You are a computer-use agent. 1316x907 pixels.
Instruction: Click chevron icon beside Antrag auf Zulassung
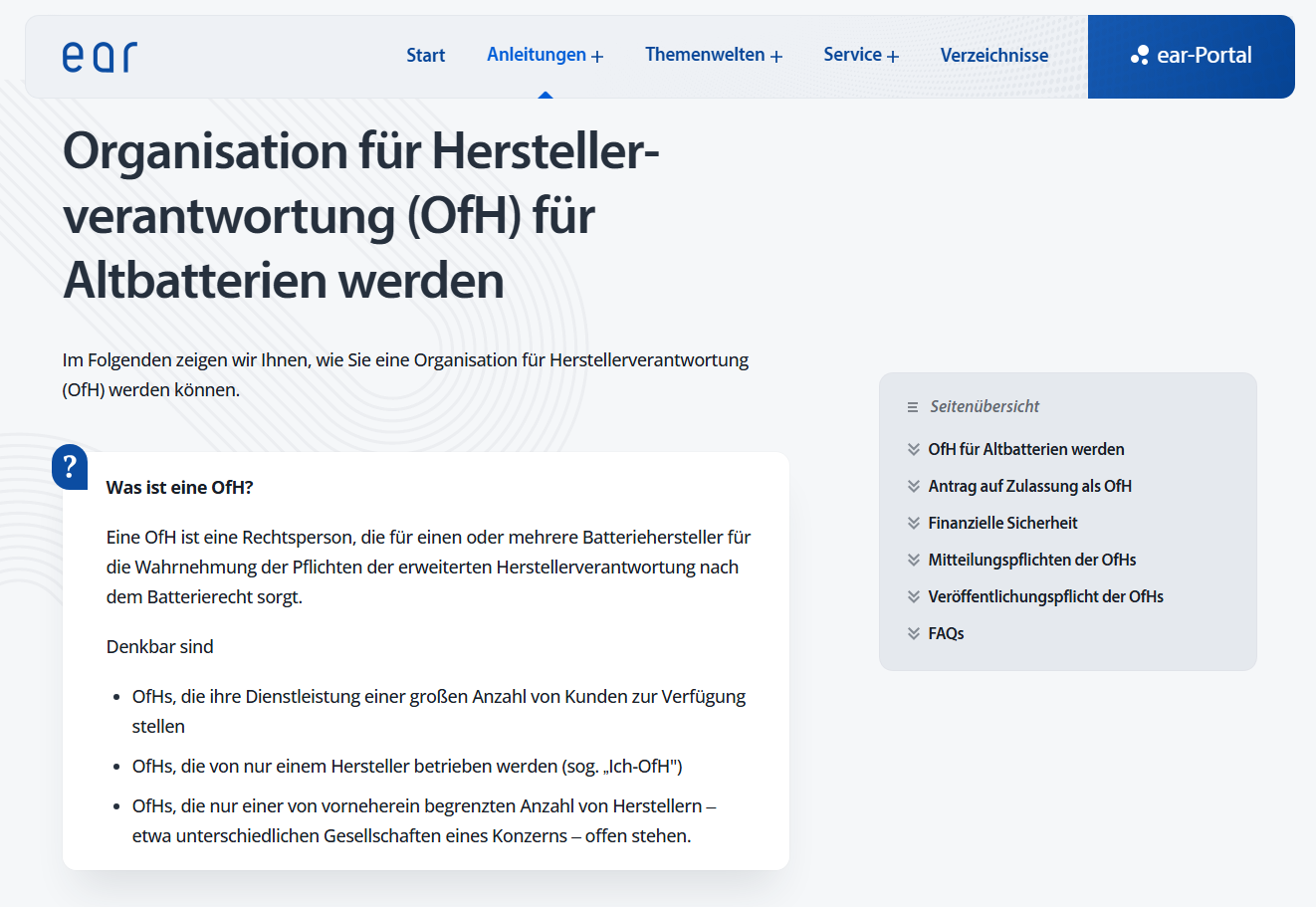tap(914, 486)
